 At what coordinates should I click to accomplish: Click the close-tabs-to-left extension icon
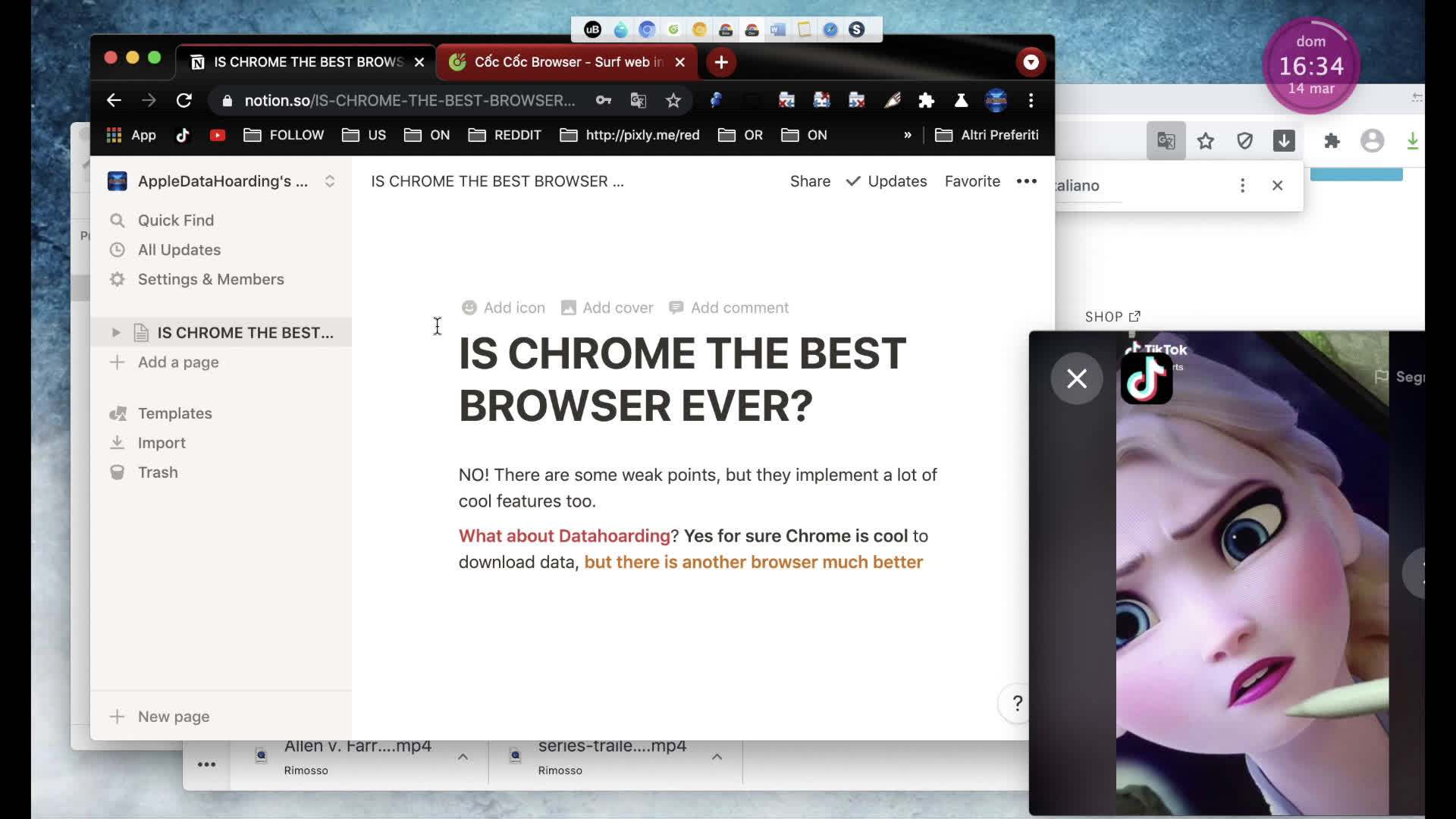coord(786,100)
